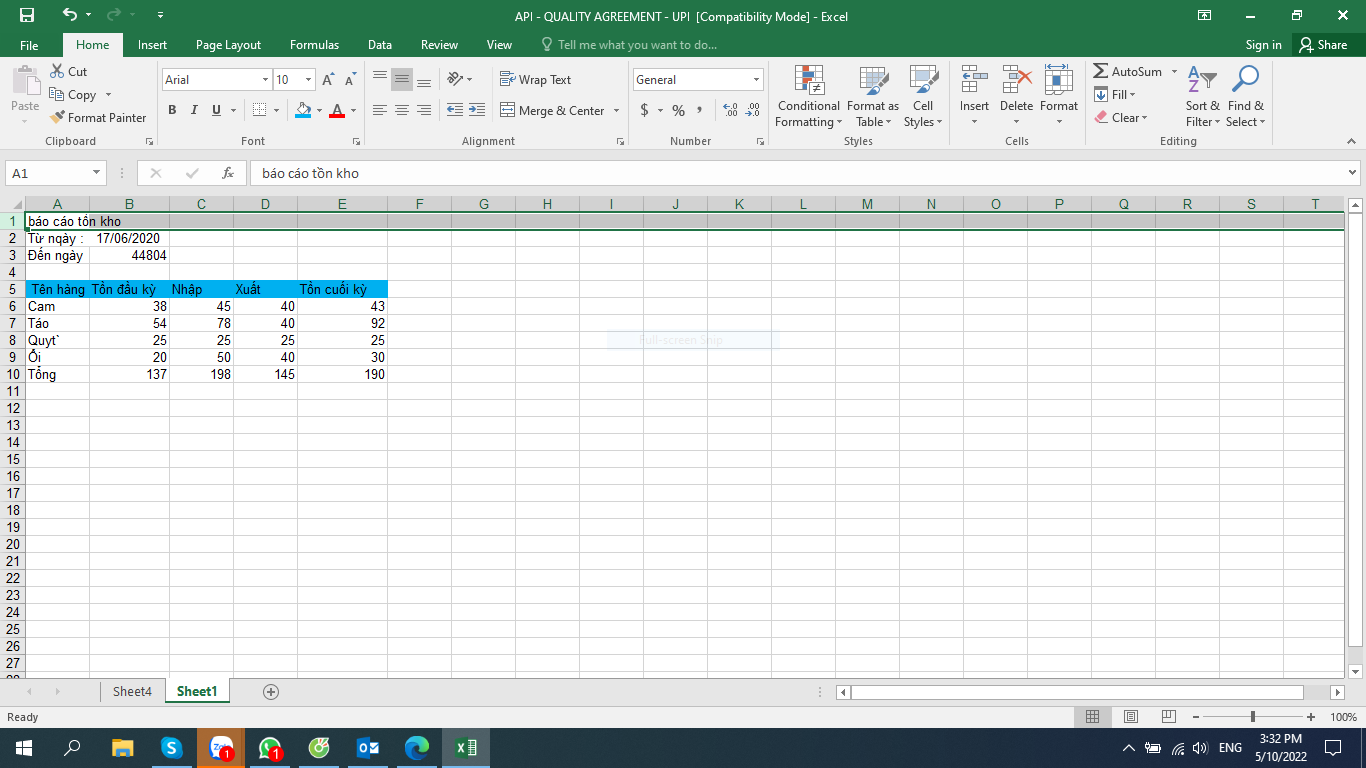The width and height of the screenshot is (1366, 768).
Task: Click the AutoSum sigma icon
Action: click(x=1101, y=72)
